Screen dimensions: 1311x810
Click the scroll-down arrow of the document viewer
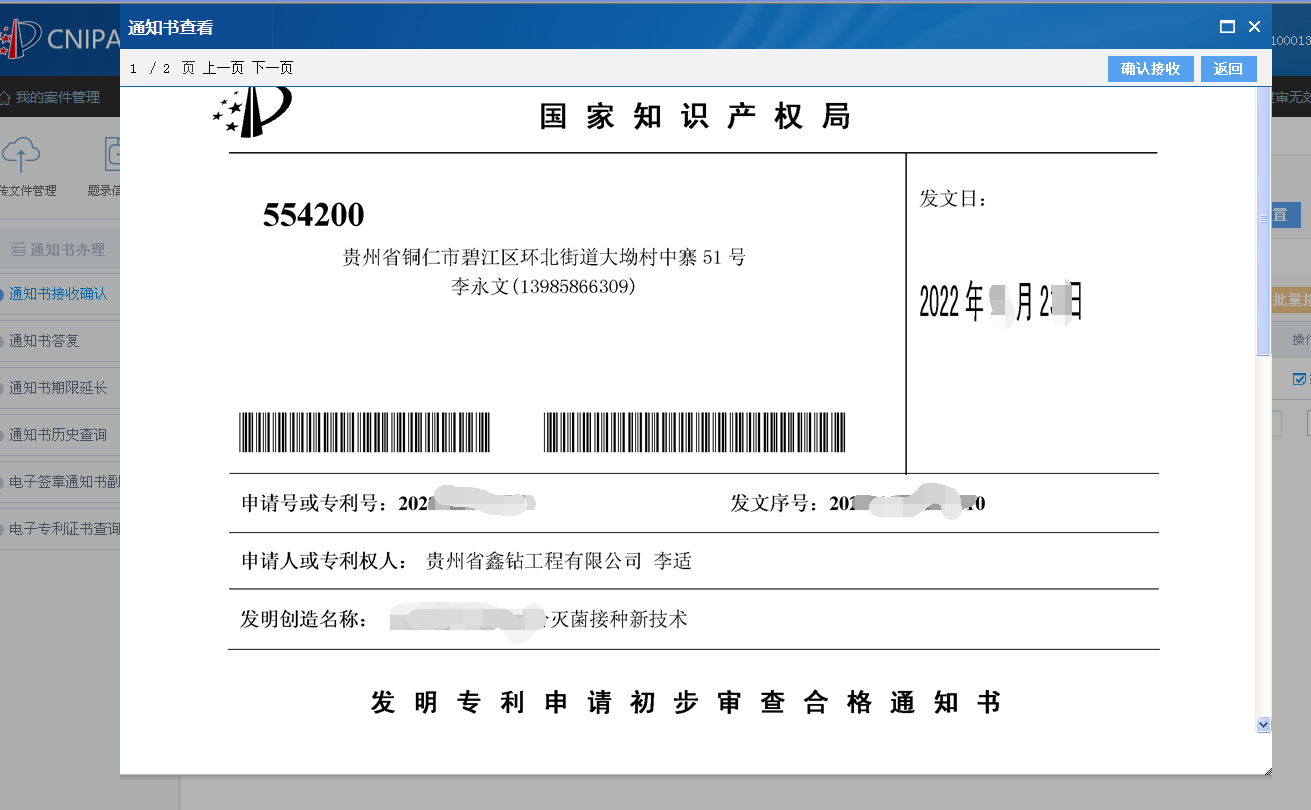coord(1263,724)
